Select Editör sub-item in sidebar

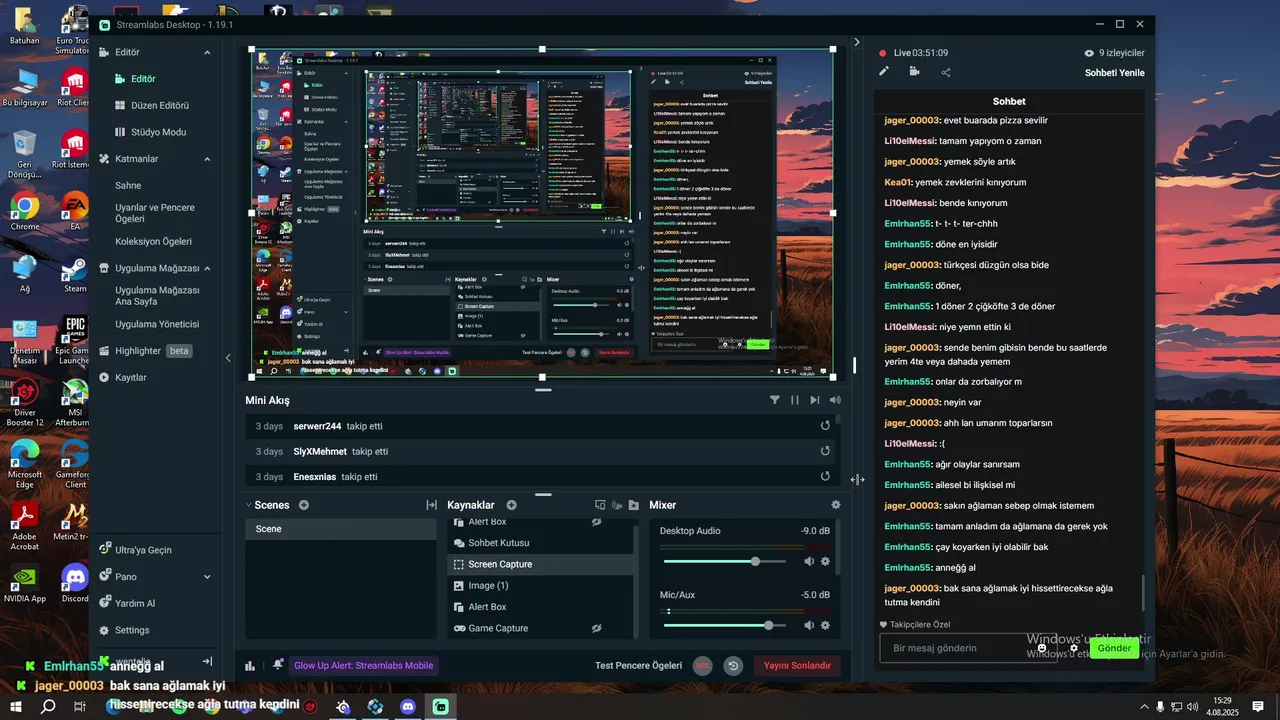(143, 79)
